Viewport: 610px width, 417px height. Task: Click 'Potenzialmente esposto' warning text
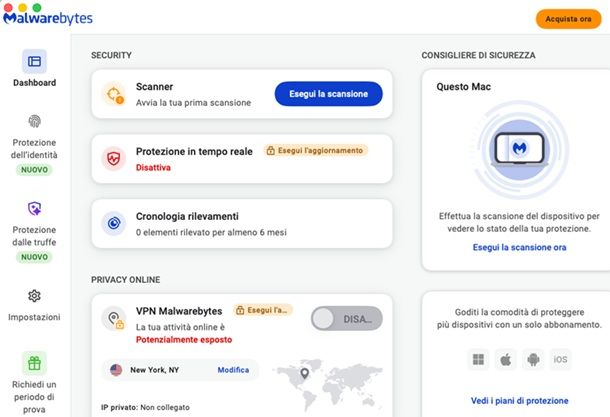coord(184,340)
